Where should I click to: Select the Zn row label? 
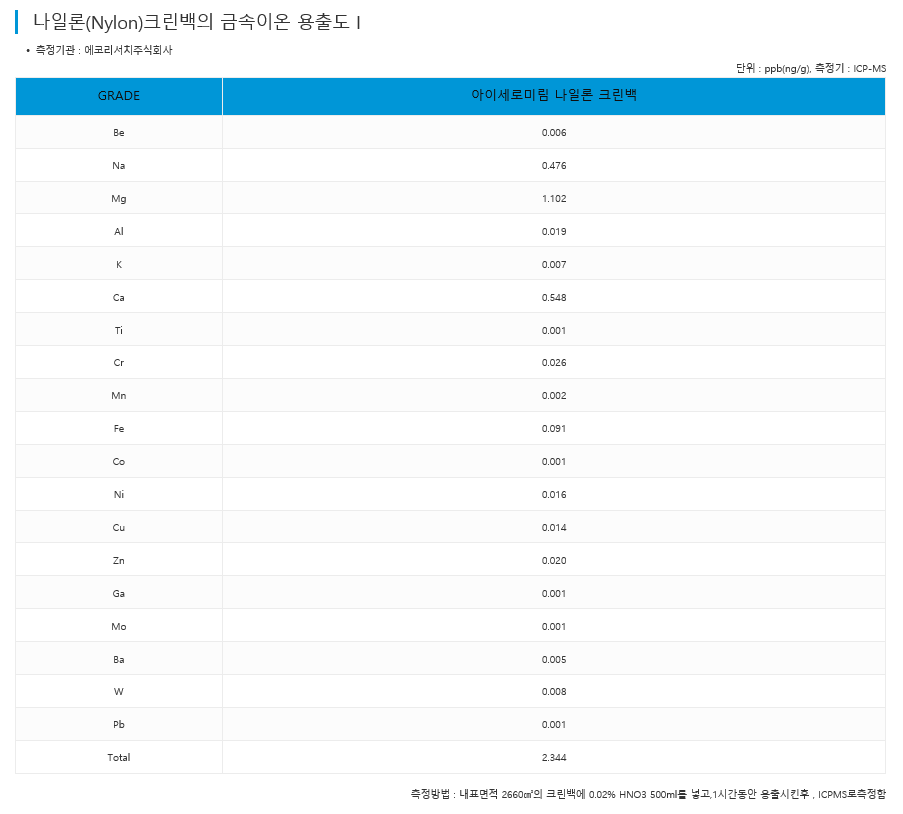[x=119, y=561]
